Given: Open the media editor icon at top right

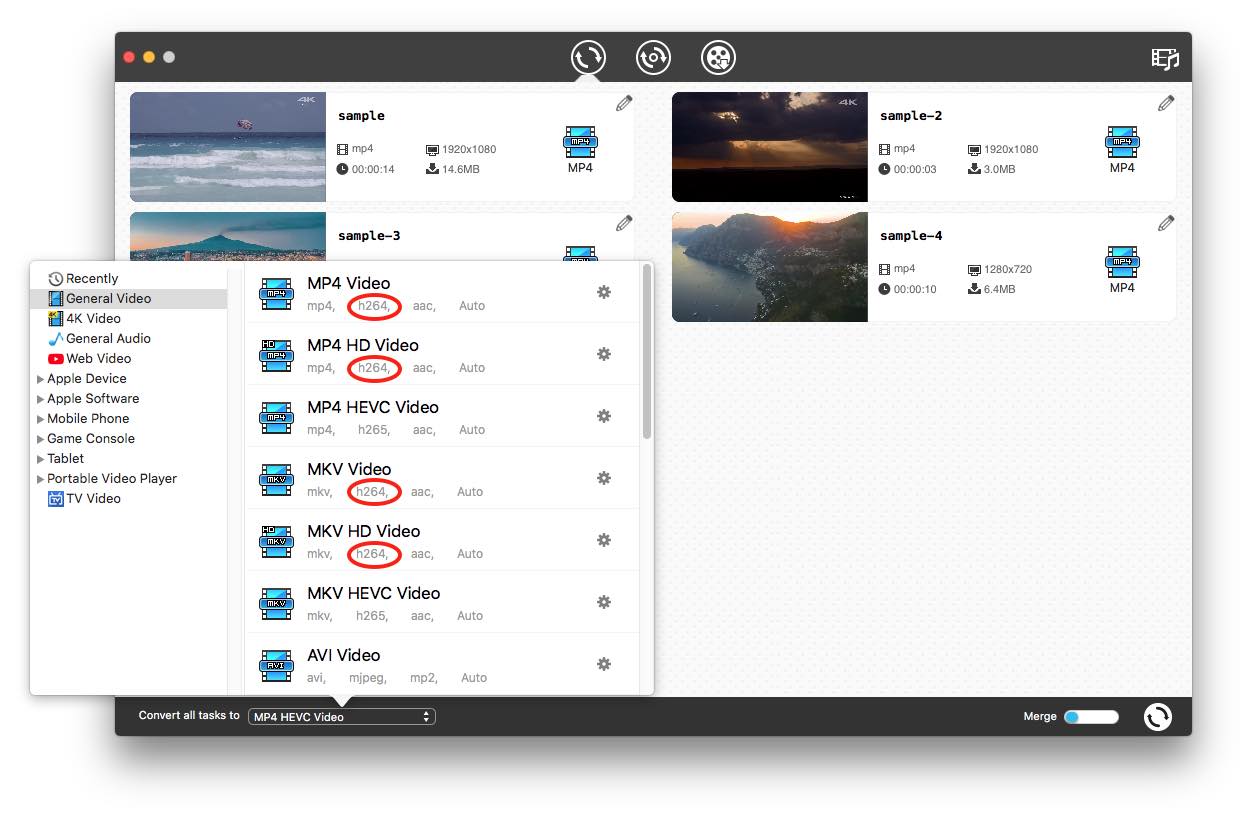Looking at the screenshot, I should pyautogui.click(x=1164, y=59).
